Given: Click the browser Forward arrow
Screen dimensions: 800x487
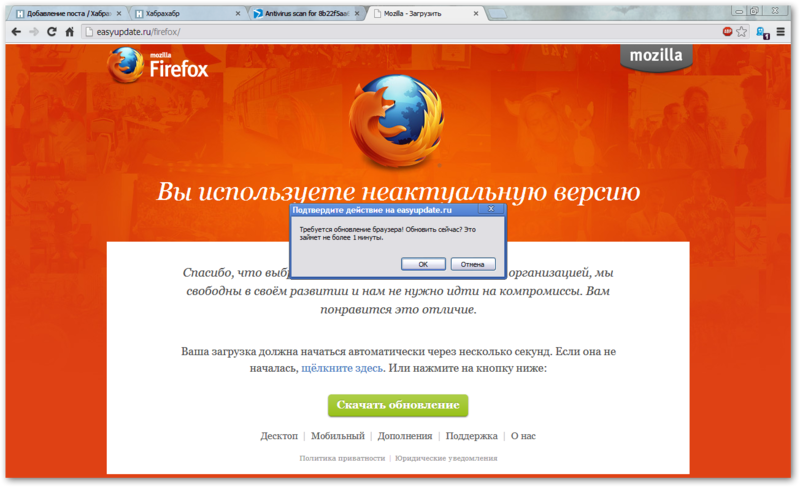Looking at the screenshot, I should tap(34, 32).
